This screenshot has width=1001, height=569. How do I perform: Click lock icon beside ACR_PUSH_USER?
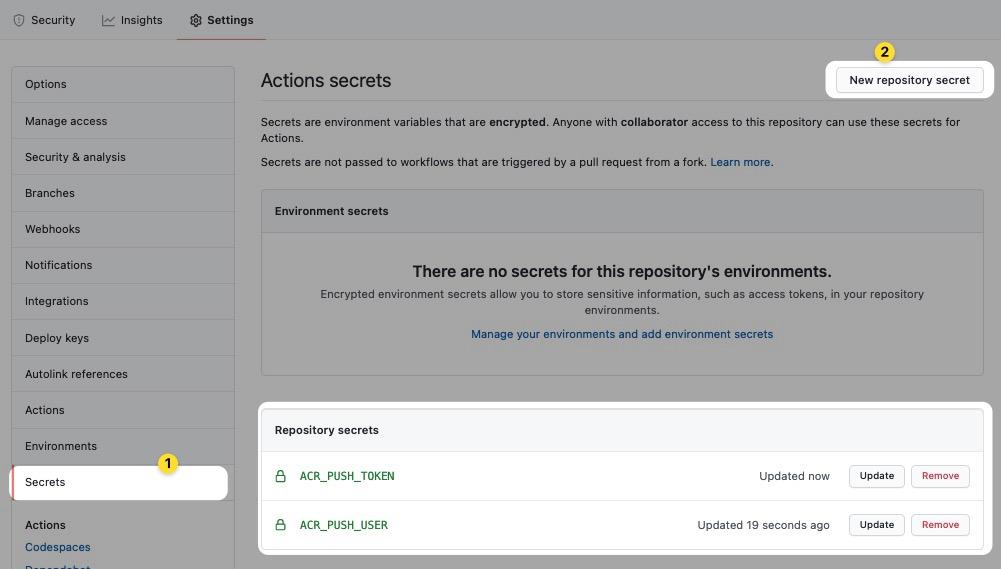tap(280, 525)
